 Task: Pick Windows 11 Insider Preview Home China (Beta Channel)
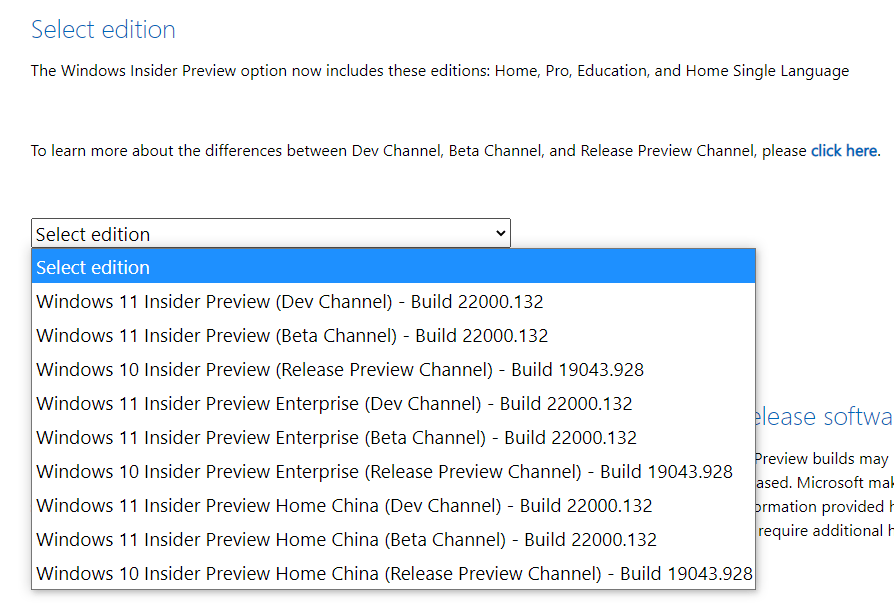coord(393,539)
